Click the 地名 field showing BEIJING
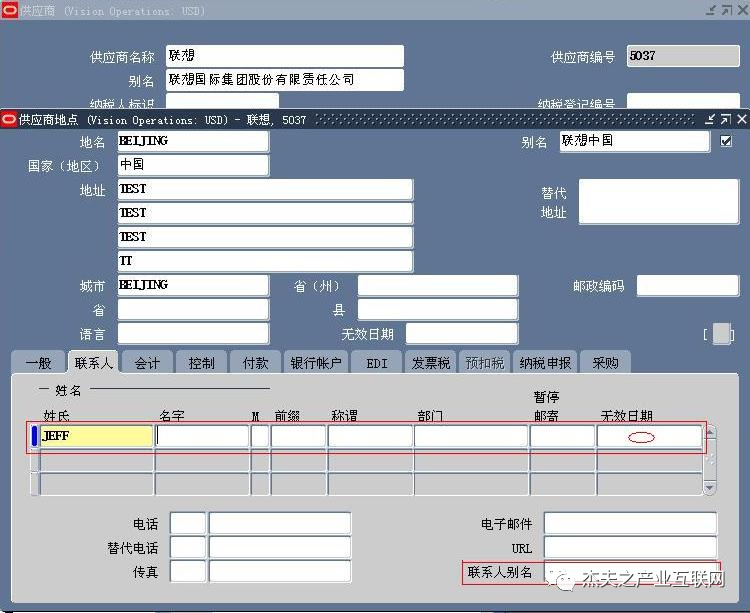The width and height of the screenshot is (750, 613). click(x=193, y=141)
